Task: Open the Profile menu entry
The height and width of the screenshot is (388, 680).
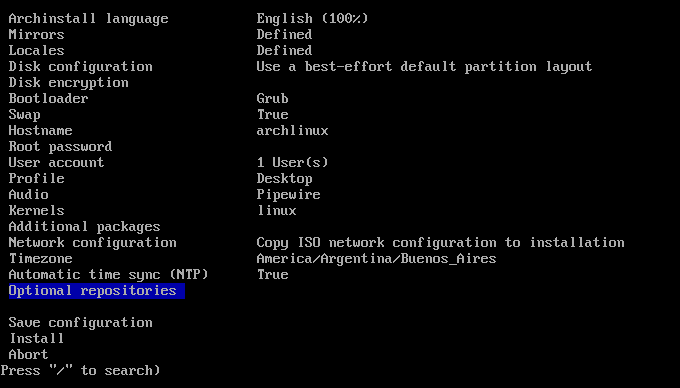Action: [36, 179]
